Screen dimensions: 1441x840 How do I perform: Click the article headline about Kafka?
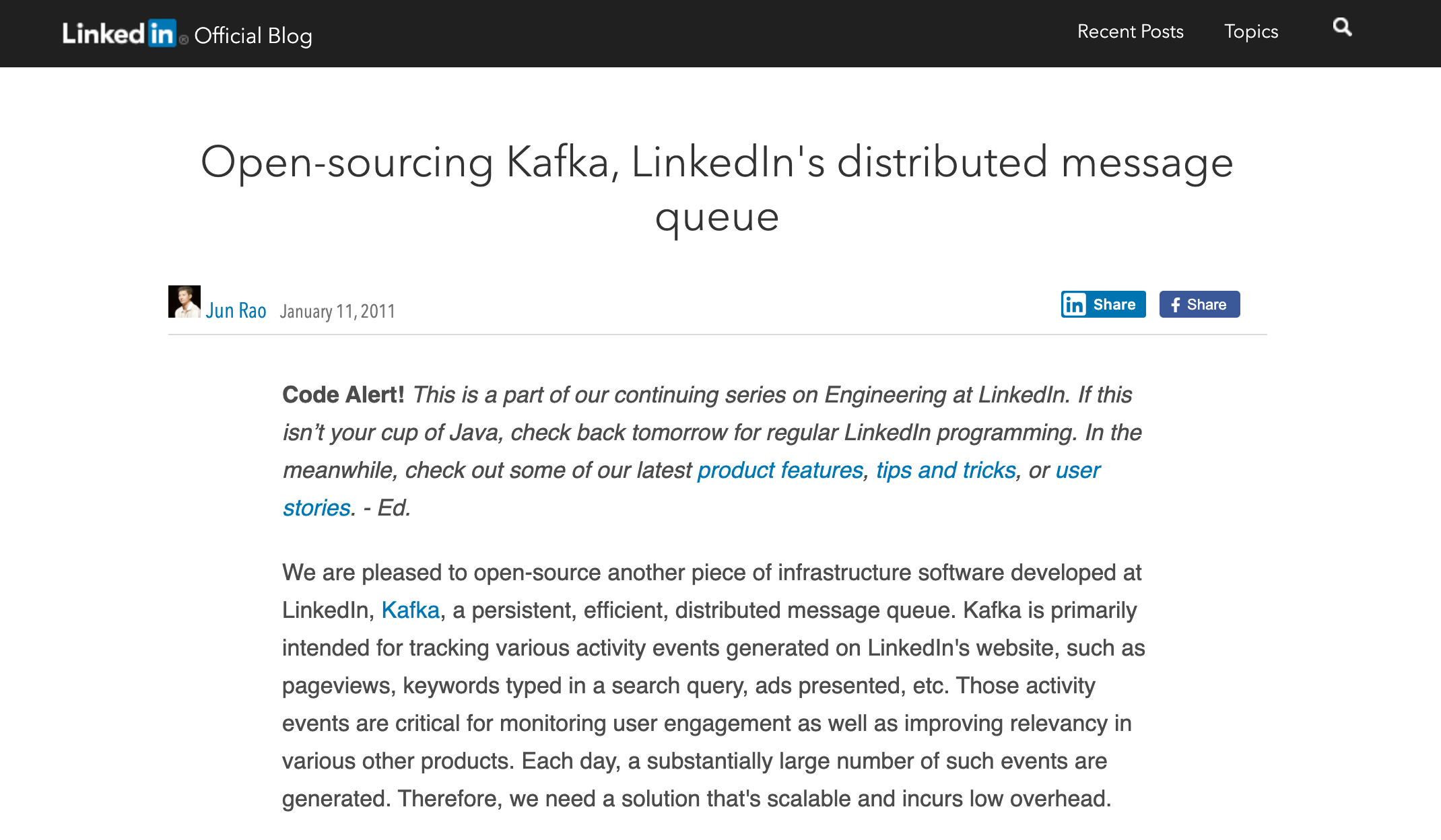click(x=716, y=162)
